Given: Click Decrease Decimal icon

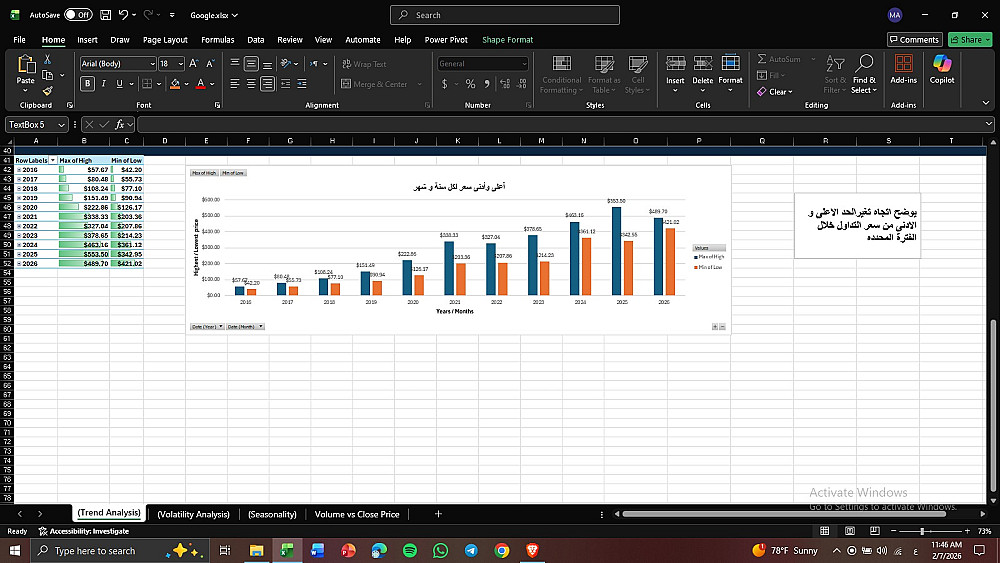Looking at the screenshot, I should [x=522, y=84].
